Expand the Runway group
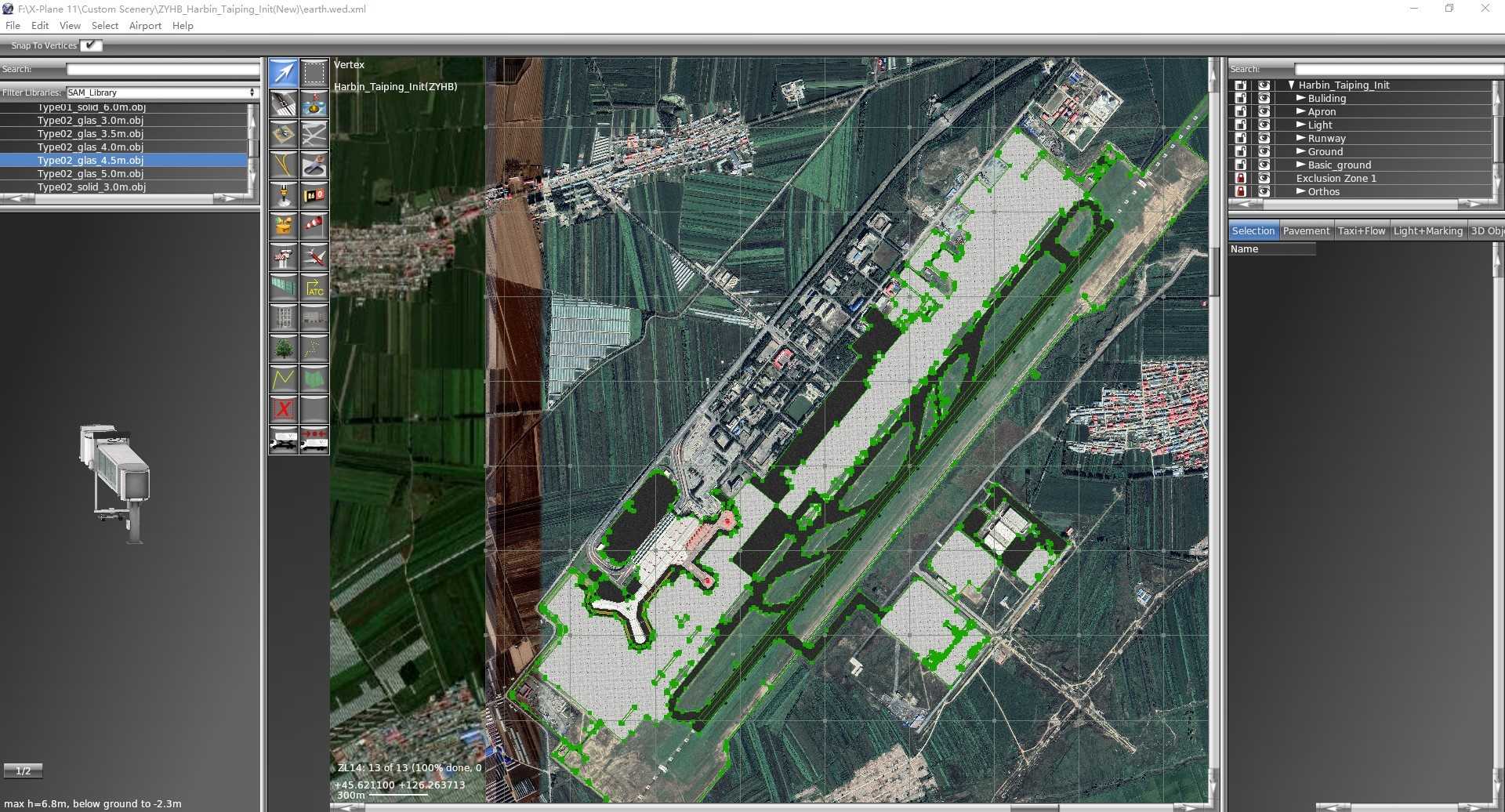 [x=1300, y=138]
